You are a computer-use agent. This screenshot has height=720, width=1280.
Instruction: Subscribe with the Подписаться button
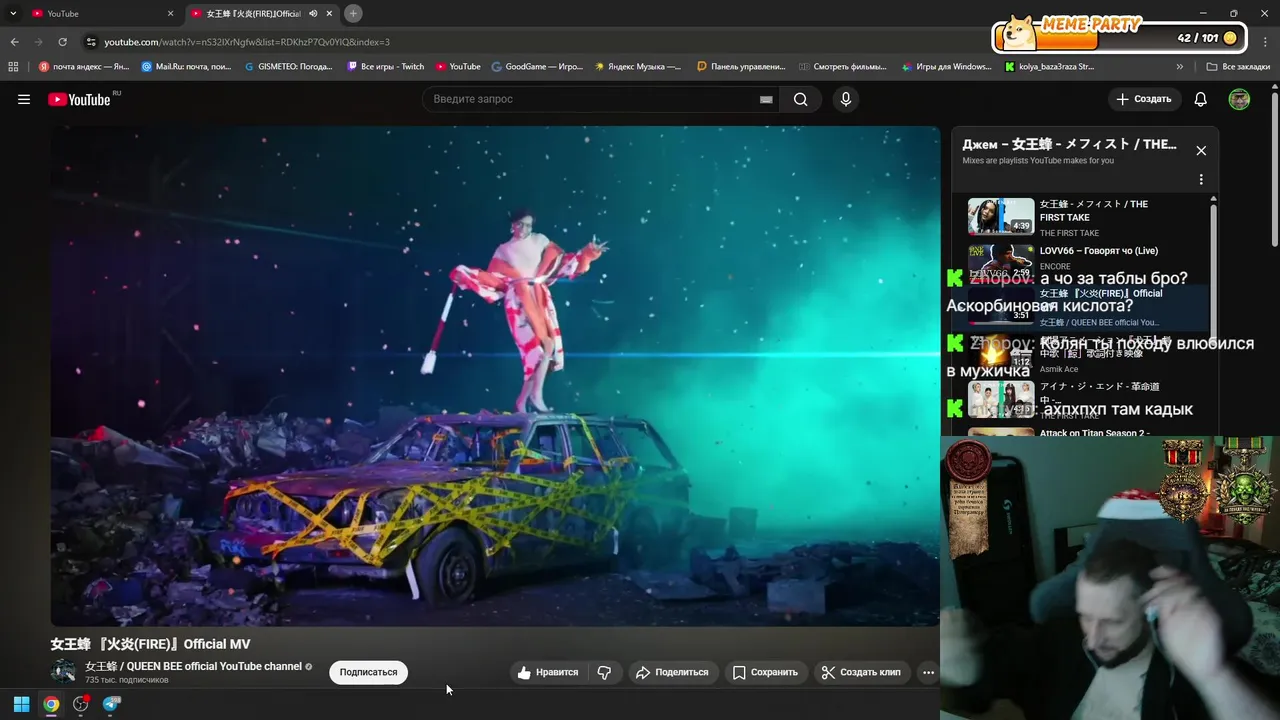(368, 672)
